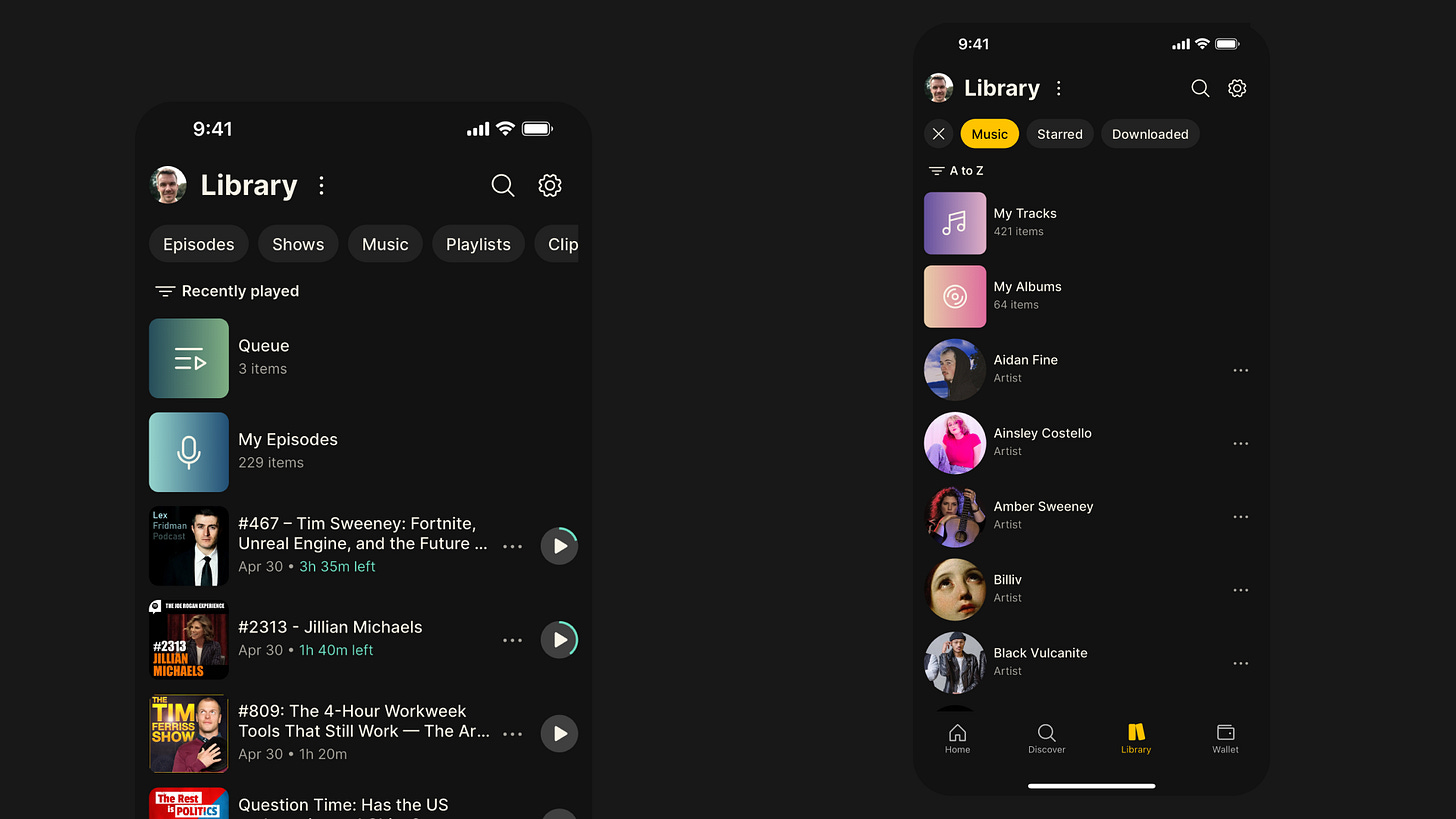Open the Ainsley Costello artist name

tap(1042, 433)
